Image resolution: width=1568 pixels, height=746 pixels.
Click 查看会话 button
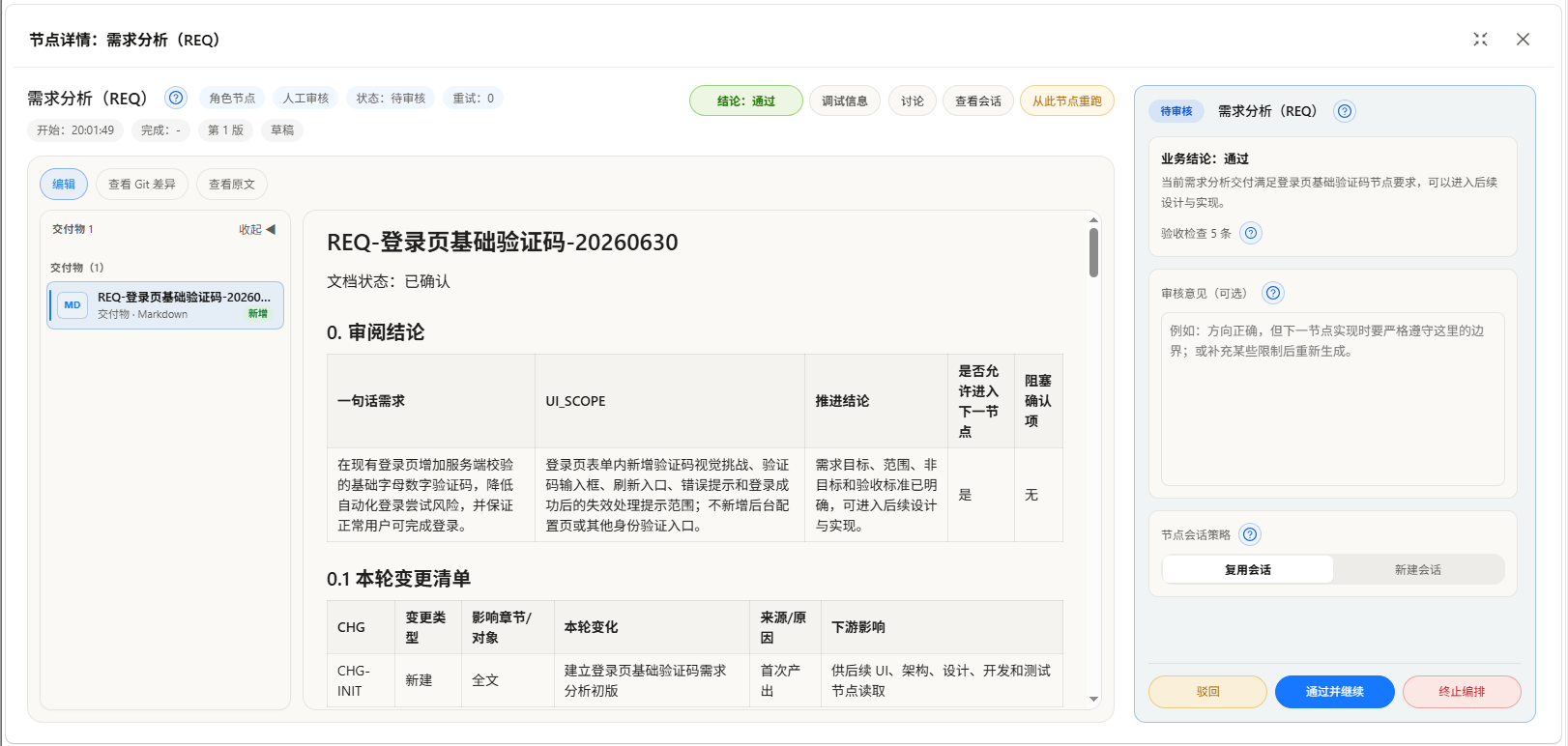coord(978,100)
